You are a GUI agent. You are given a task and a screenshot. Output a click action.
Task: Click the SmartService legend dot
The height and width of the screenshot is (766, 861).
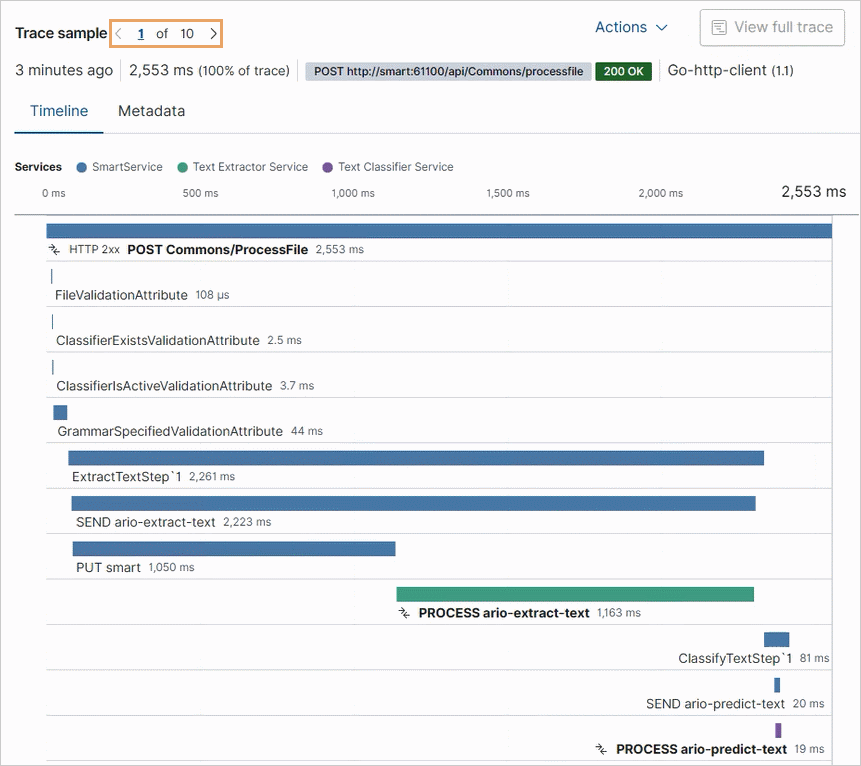(x=81, y=167)
